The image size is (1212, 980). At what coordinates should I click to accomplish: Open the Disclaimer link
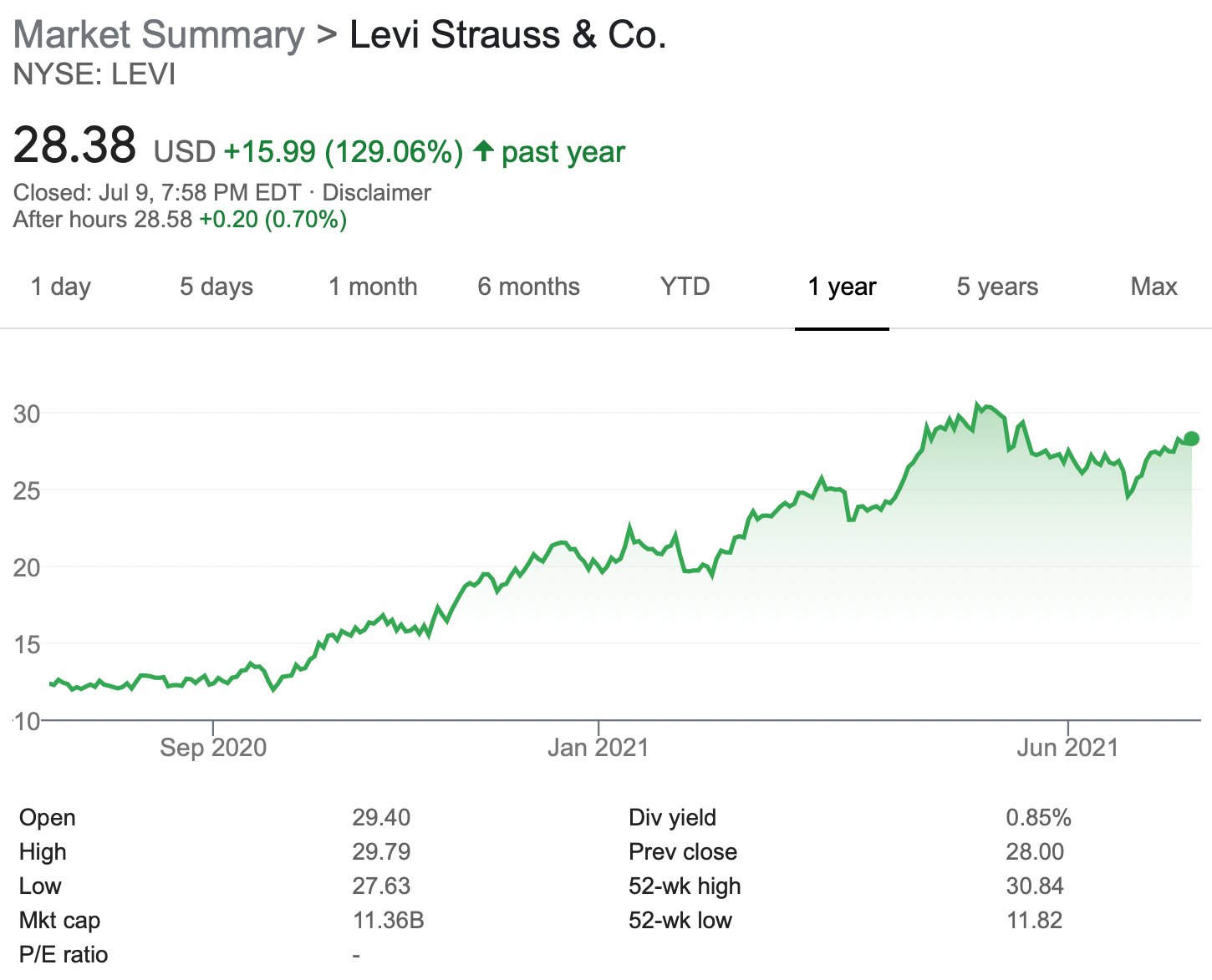[x=377, y=192]
